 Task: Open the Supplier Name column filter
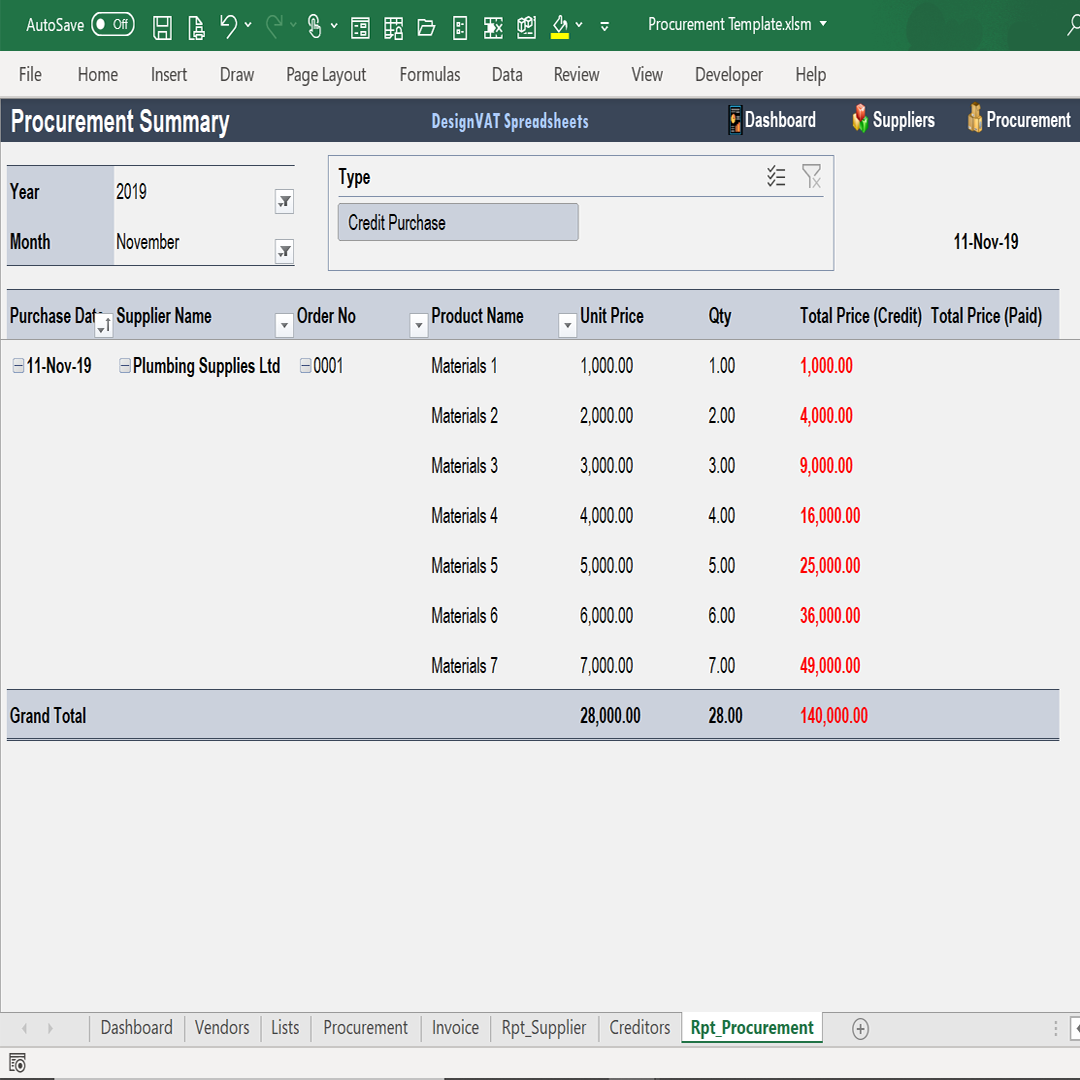284,325
